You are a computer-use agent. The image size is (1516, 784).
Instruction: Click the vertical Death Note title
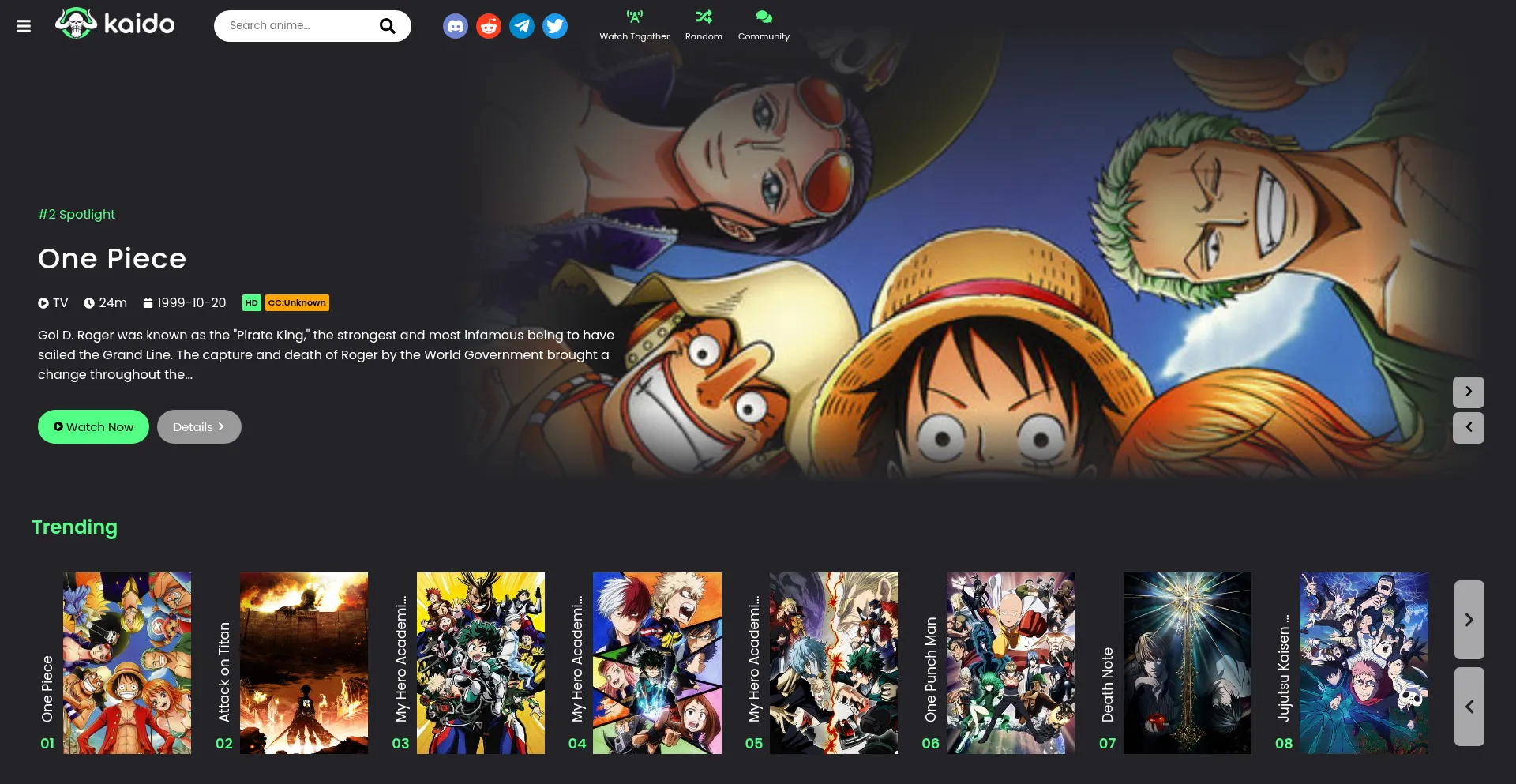(x=1108, y=685)
